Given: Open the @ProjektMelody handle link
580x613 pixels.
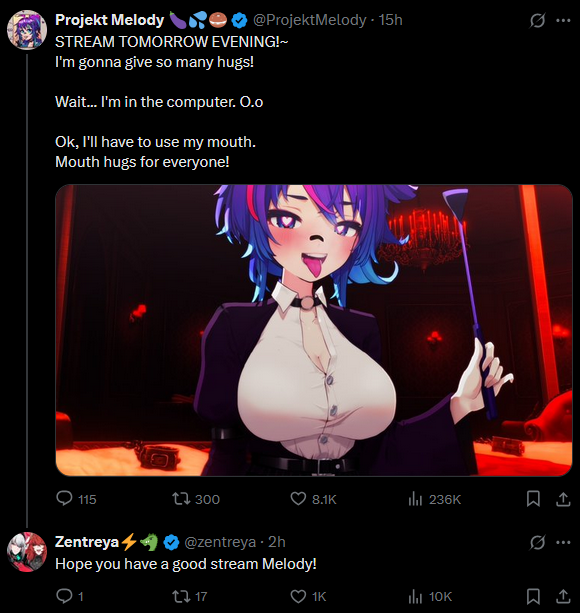Looking at the screenshot, I should (x=310, y=20).
